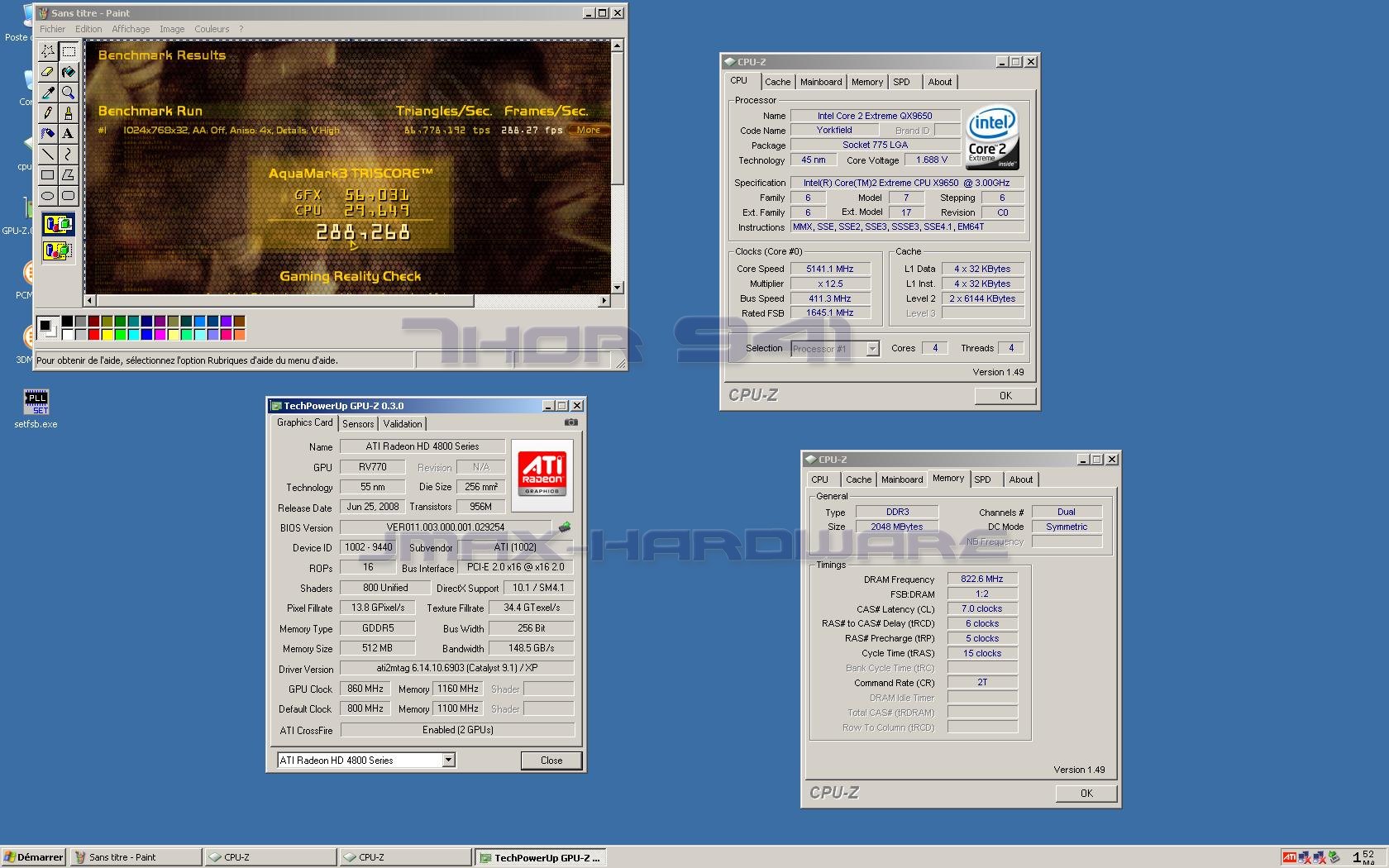Switch to Mainboard tab in top CPU-Z window
This screenshot has width=1389, height=868.
821,82
